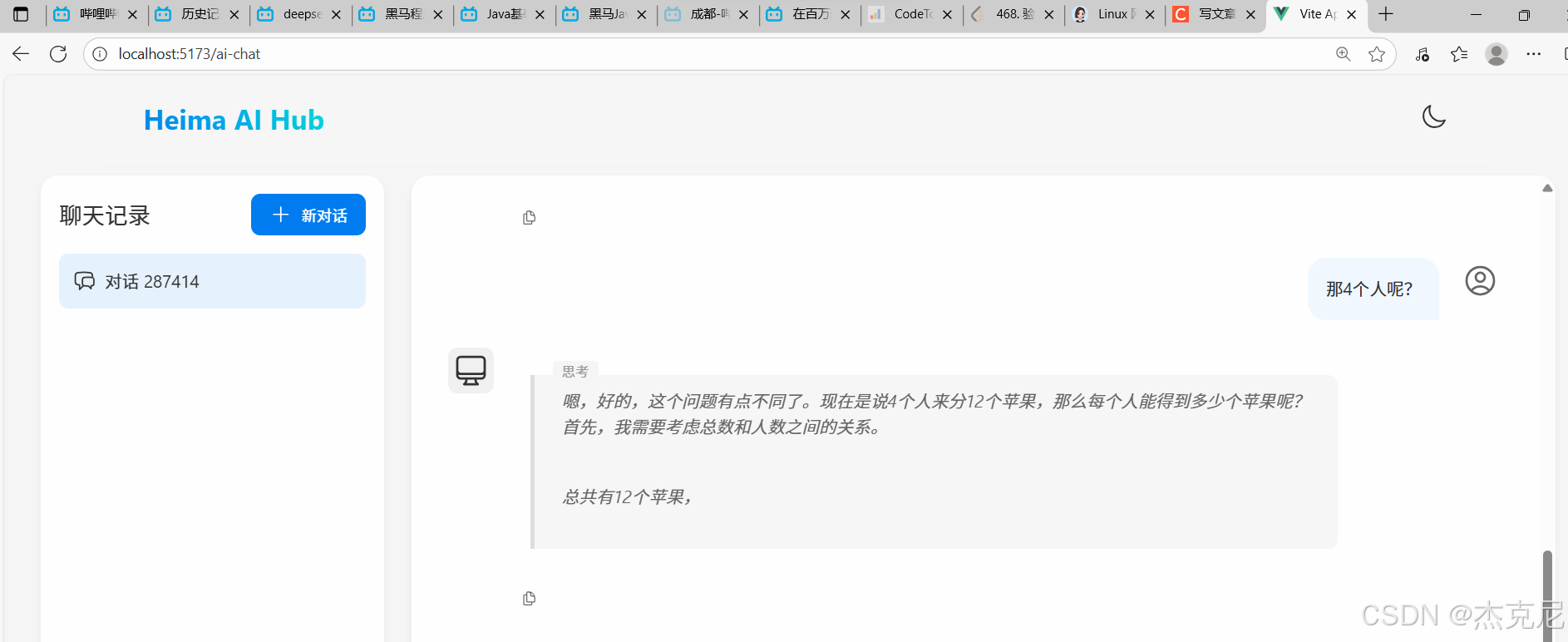This screenshot has width=1568, height=642.
Task: Open a new browser tab with plus
Action: 1386,14
